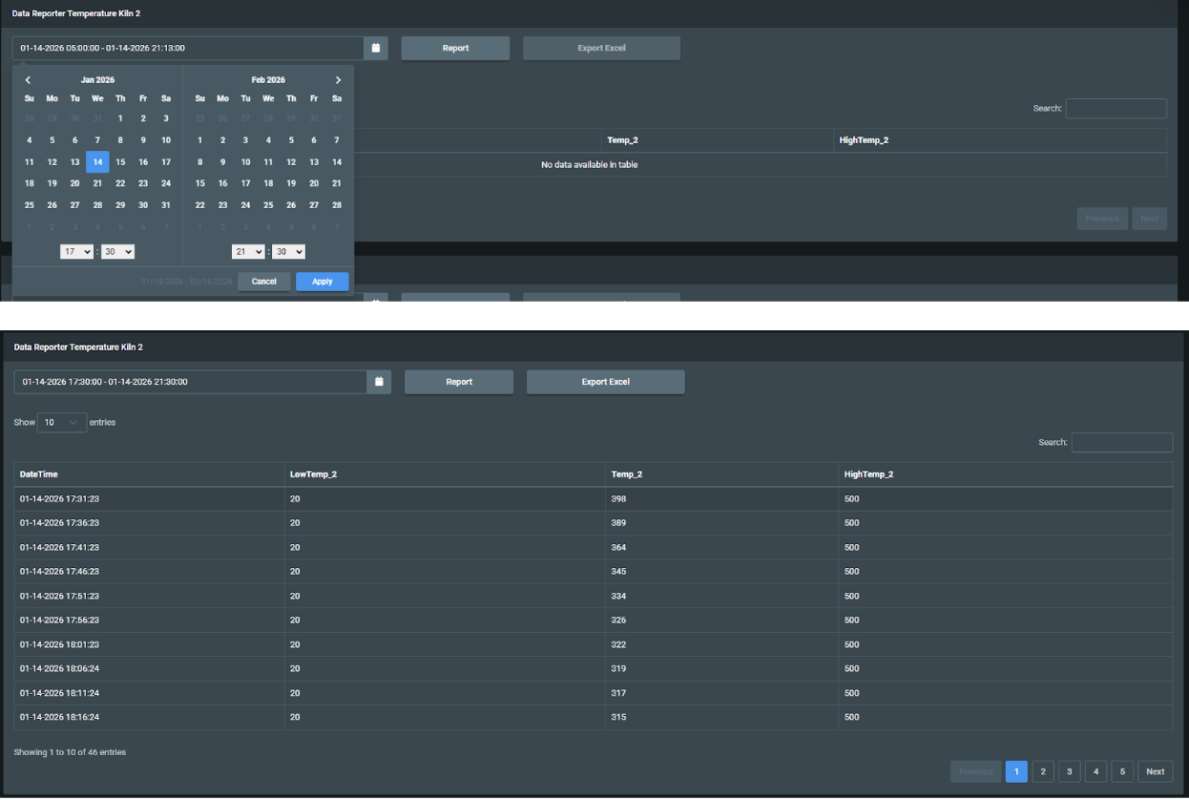The height and width of the screenshot is (800, 1189).
Task: Open start minute dropdown under Jan 2026
Action: pos(117,253)
